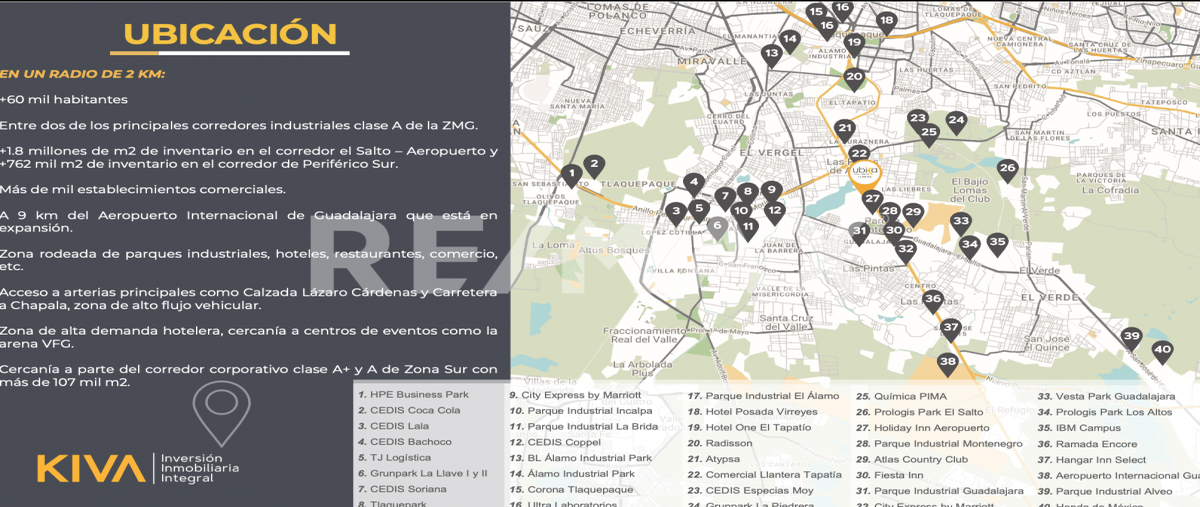Image resolution: width=1200 pixels, height=507 pixels.
Task: Click map pin number 40
Action: coord(1161,353)
